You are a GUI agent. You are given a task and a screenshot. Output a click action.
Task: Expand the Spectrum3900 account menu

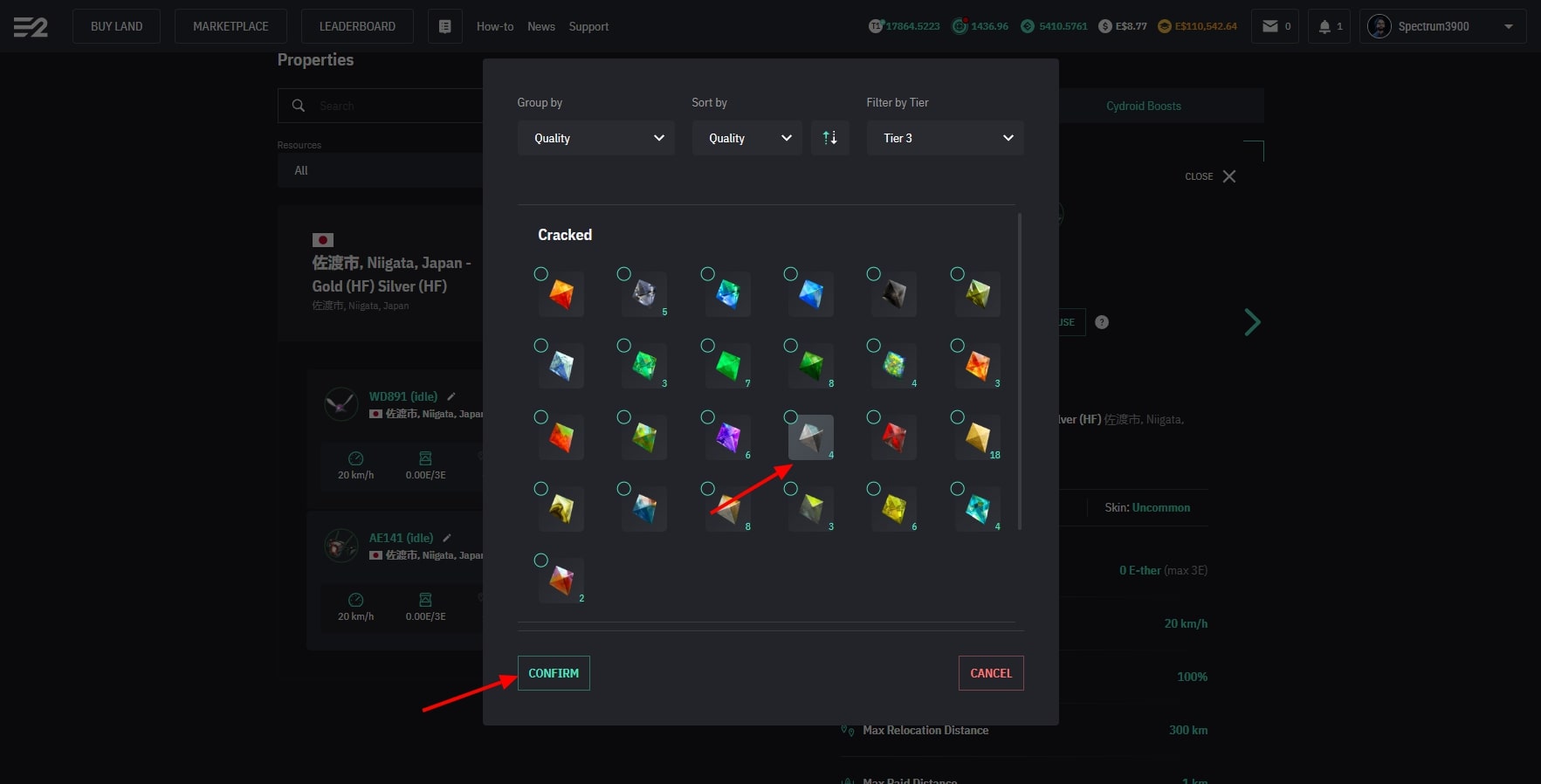[x=1442, y=26]
